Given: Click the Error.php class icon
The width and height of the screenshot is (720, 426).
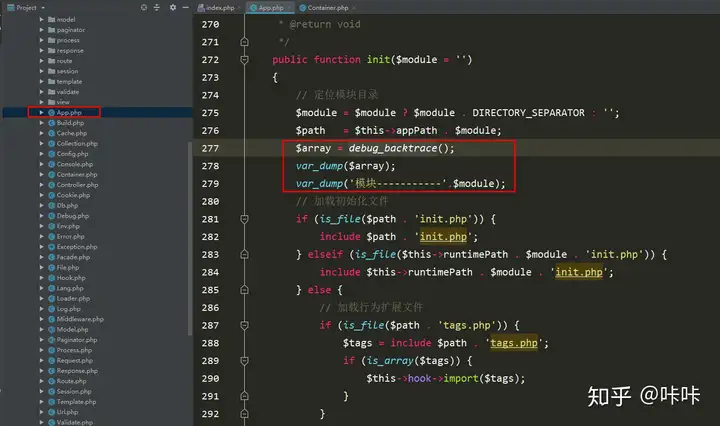Looking at the screenshot, I should click(x=51, y=236).
